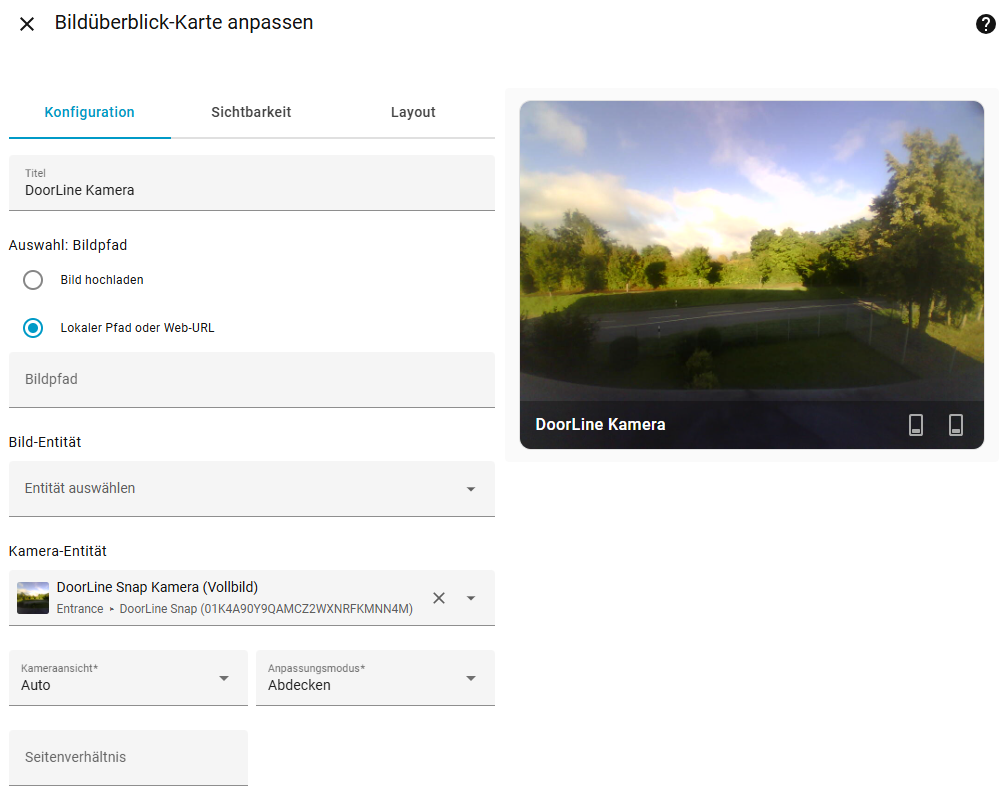Expand the Kamera-Entität dropdown arrow
999x790 pixels.
pos(471,598)
